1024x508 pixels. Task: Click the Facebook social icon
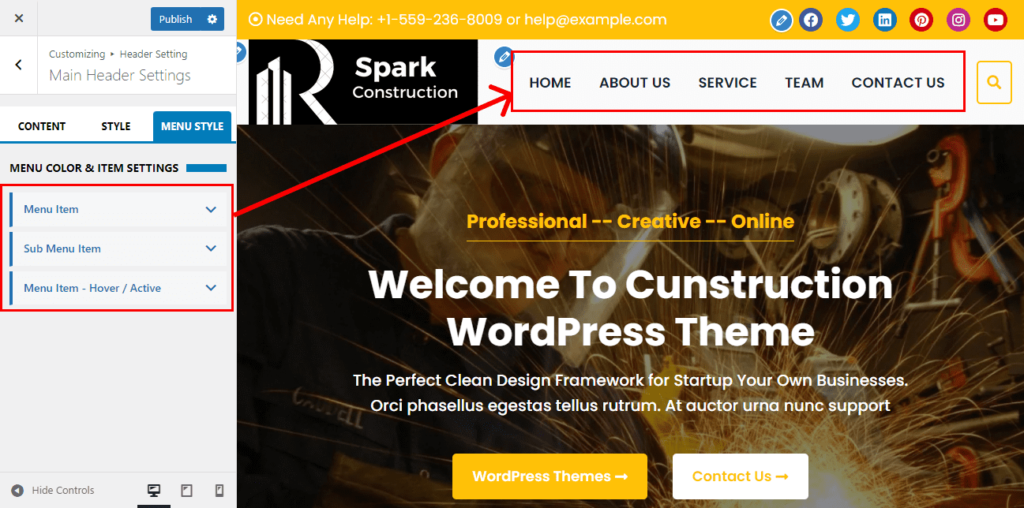[x=810, y=20]
